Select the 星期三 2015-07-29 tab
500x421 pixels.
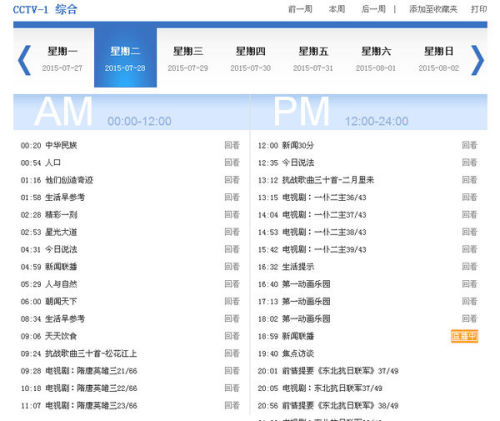[188, 58]
